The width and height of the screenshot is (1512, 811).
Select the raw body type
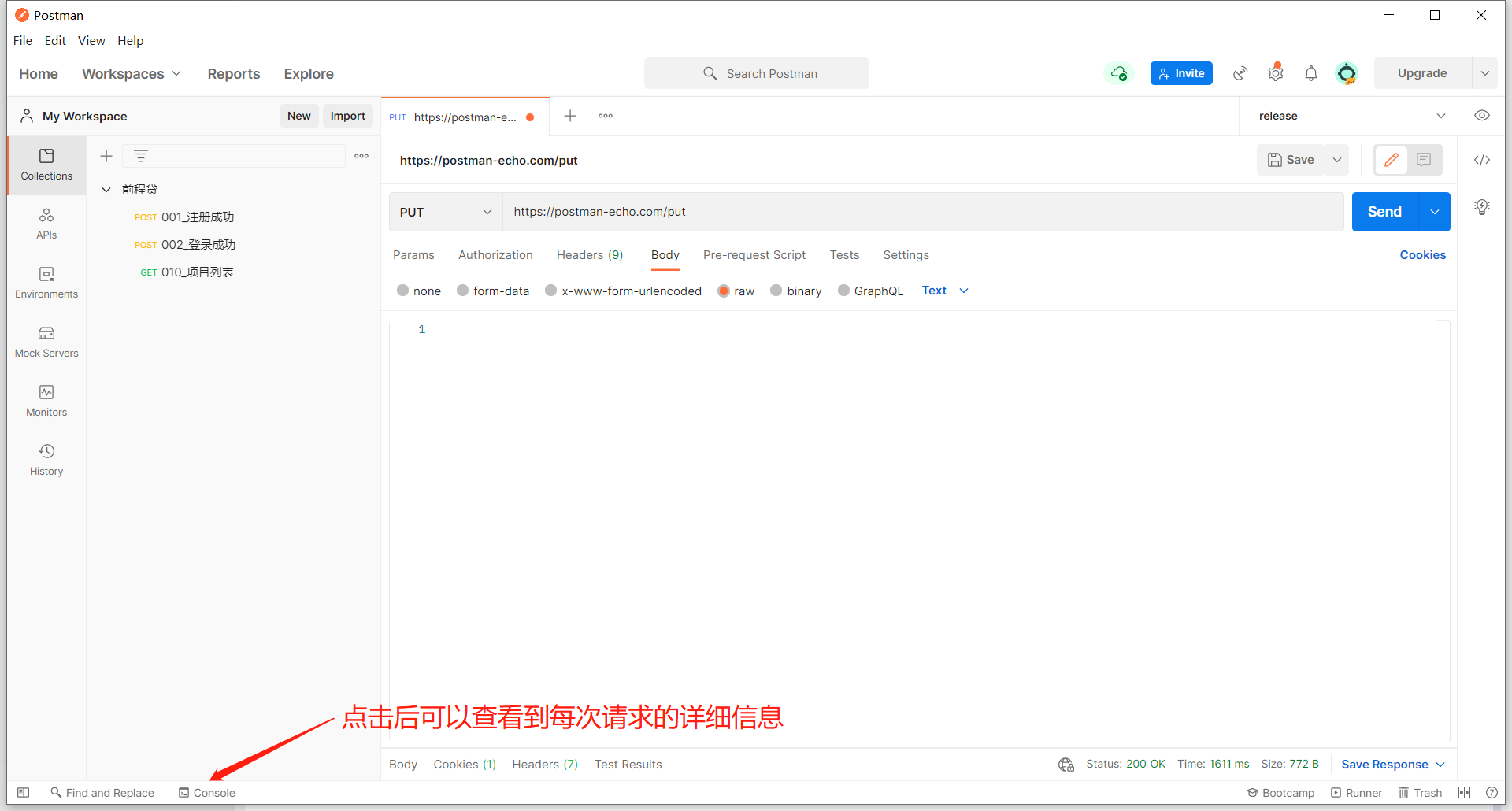point(736,291)
